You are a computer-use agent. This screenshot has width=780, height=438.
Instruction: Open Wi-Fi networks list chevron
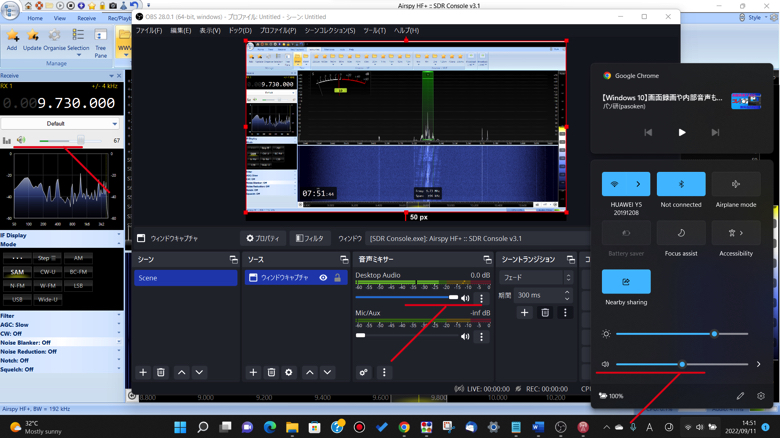(639, 184)
